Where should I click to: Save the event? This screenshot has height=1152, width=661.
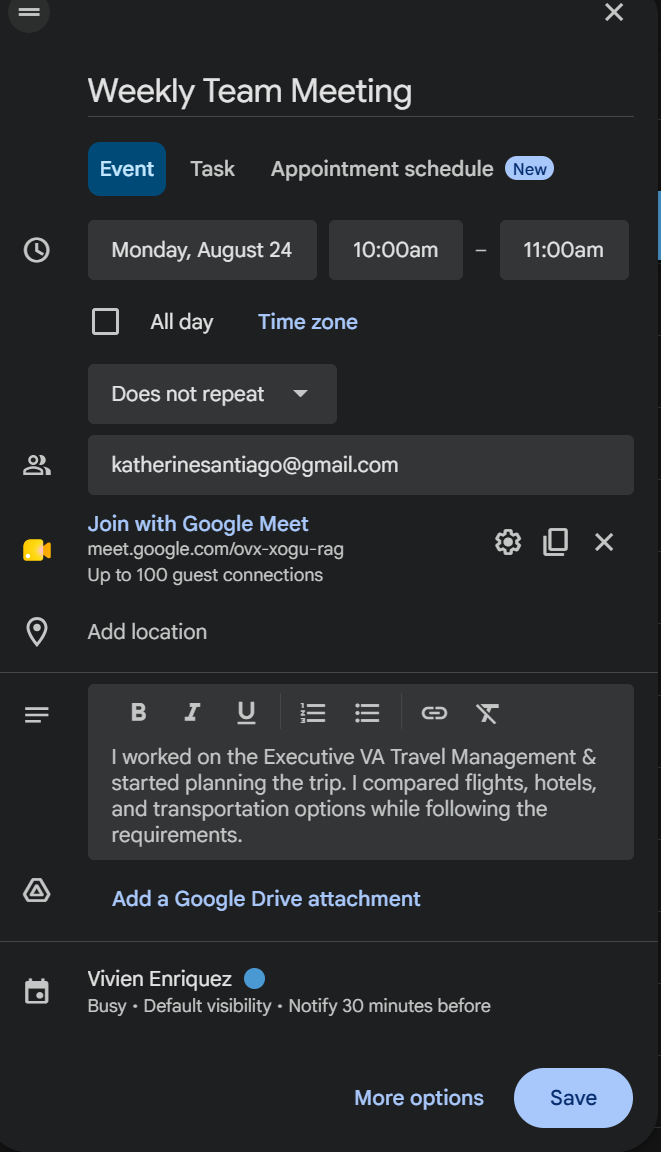[573, 1098]
